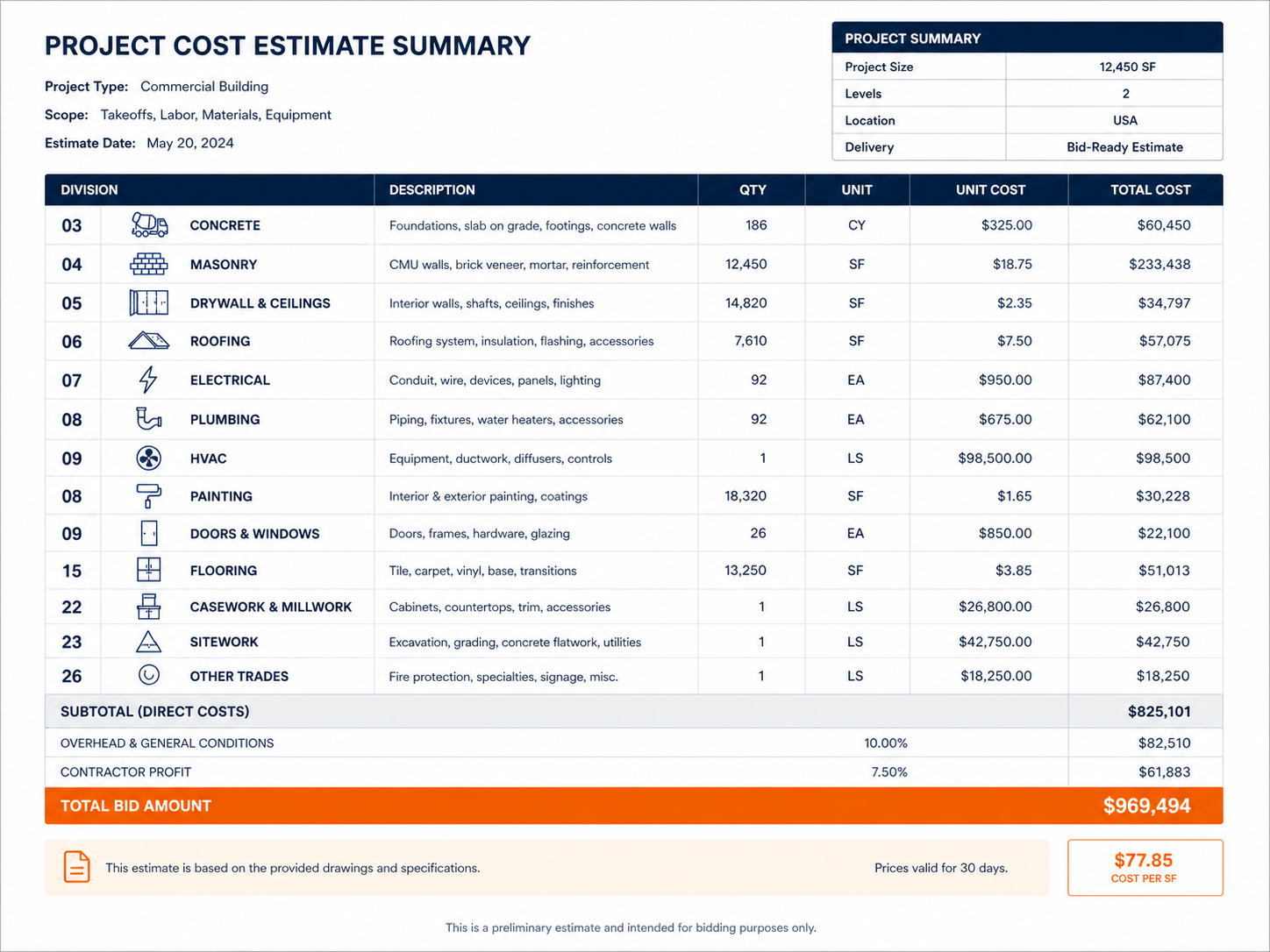Click the $98,500.00 HVAC unit cost

995,458
